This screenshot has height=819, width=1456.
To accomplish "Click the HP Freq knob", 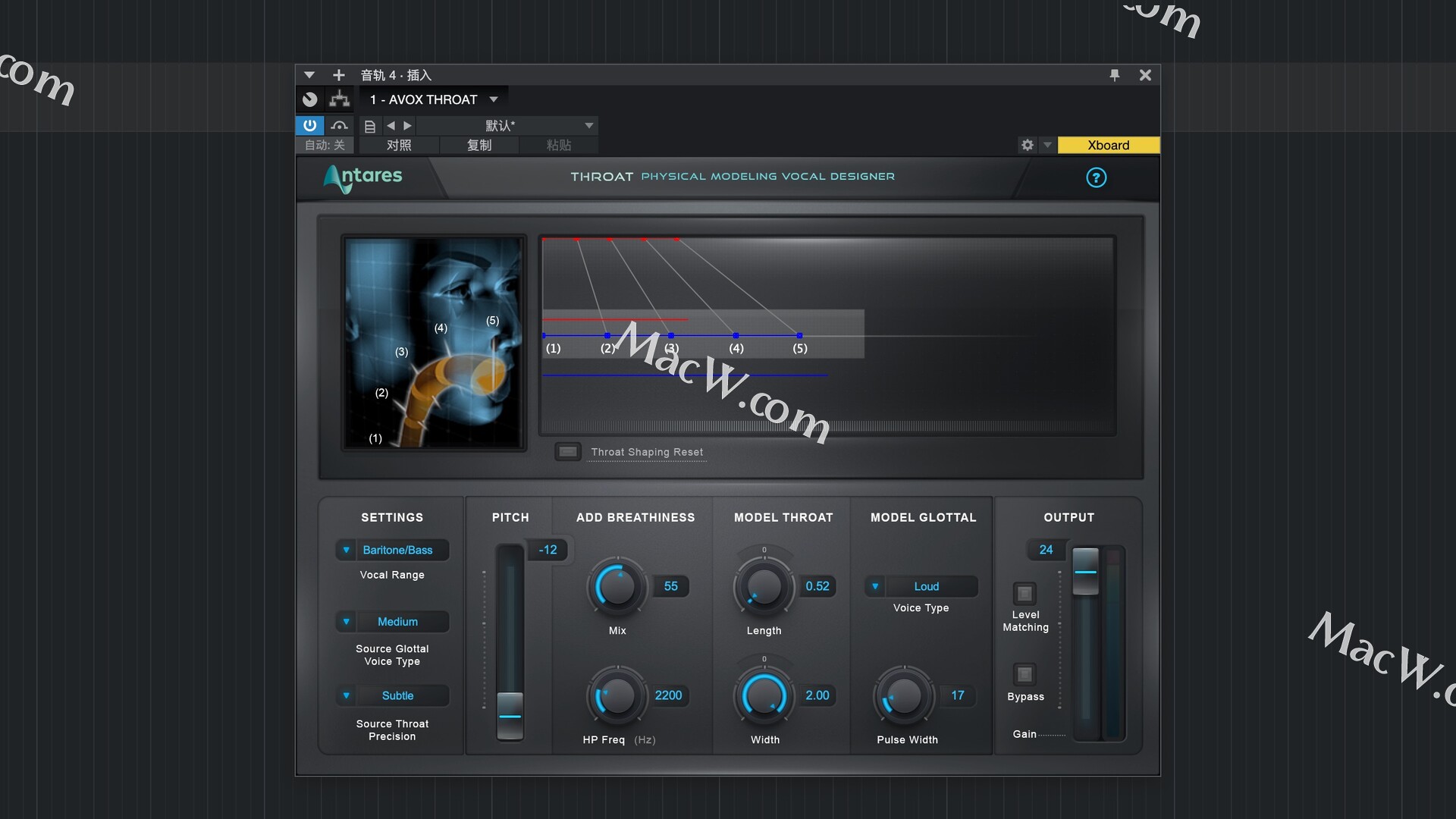I will [x=617, y=695].
